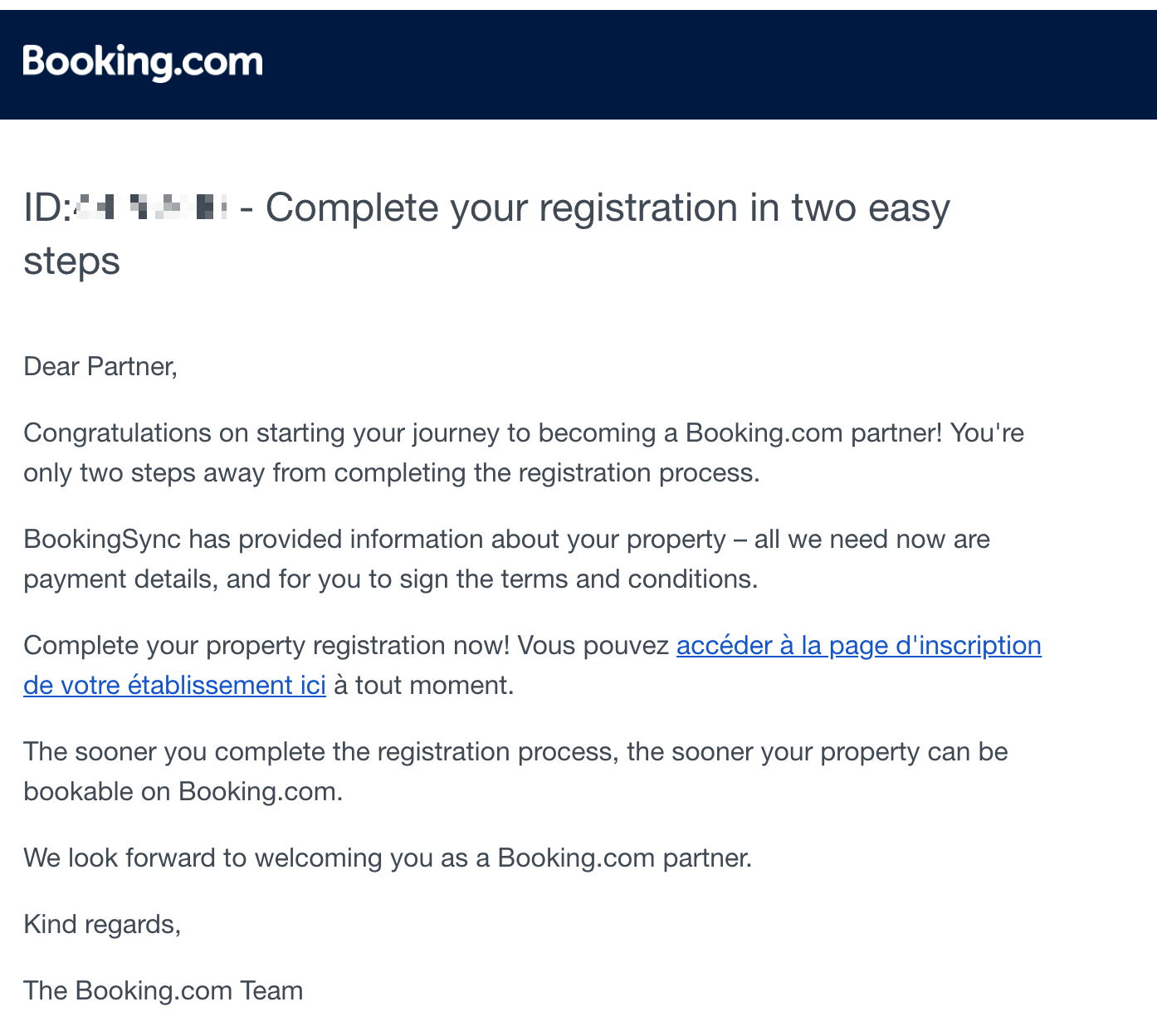Click the 'Congratulations on starting your journey' paragraph
This screenshot has width=1157, height=1036.
pyautogui.click(x=523, y=433)
